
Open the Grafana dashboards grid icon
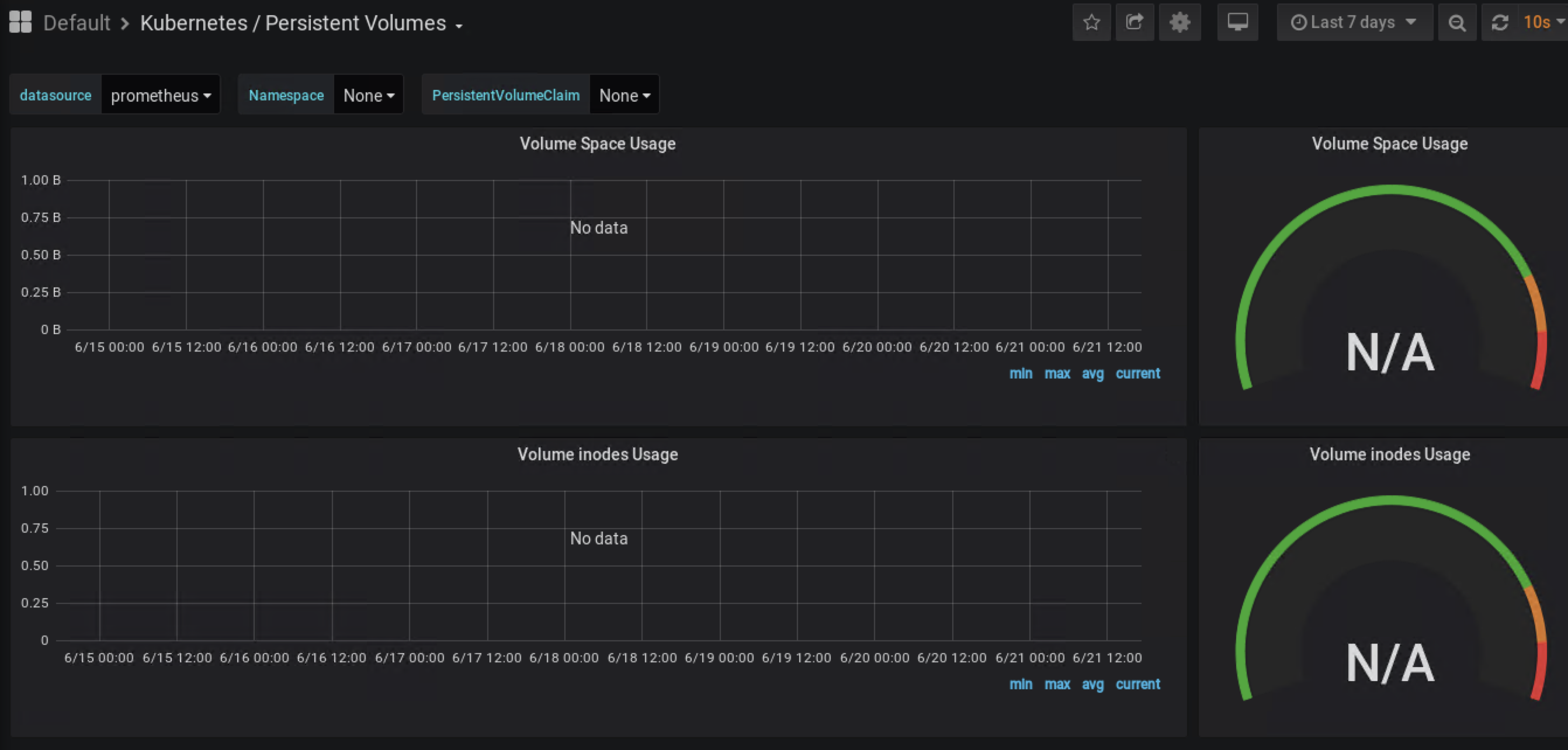(x=19, y=21)
